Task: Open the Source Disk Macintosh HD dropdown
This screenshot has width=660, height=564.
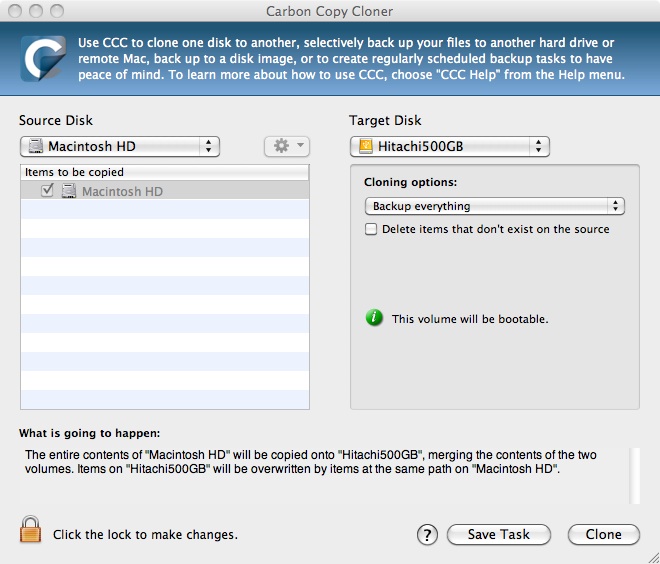Action: (x=120, y=146)
